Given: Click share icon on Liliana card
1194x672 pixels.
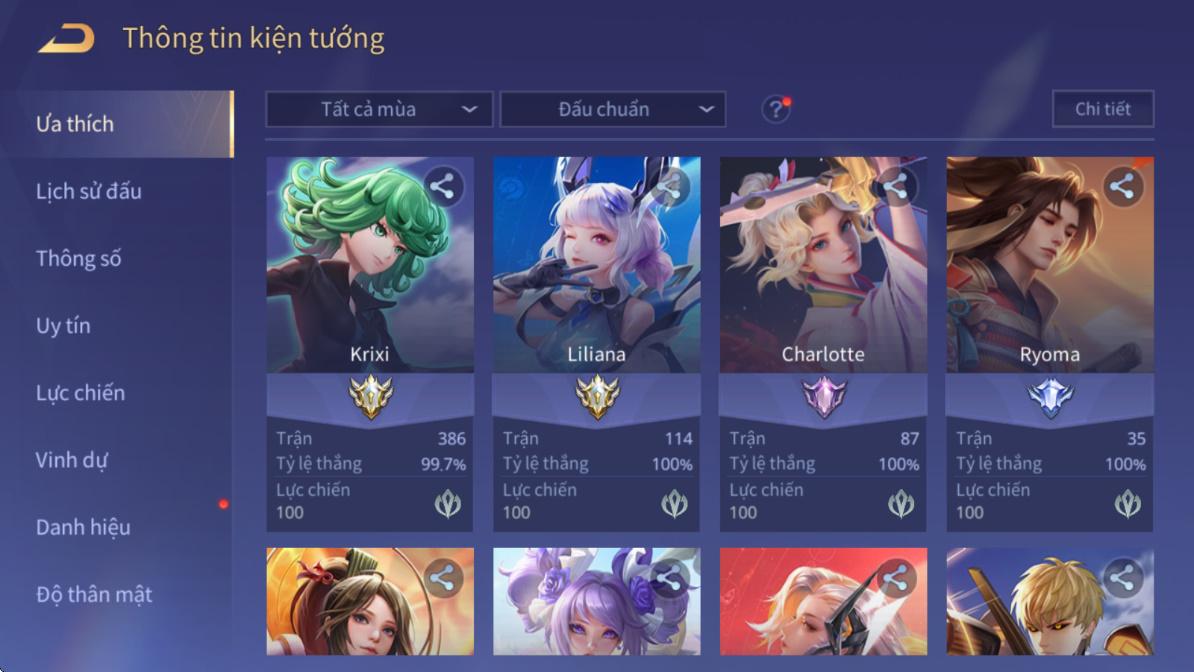Looking at the screenshot, I should tap(669, 187).
